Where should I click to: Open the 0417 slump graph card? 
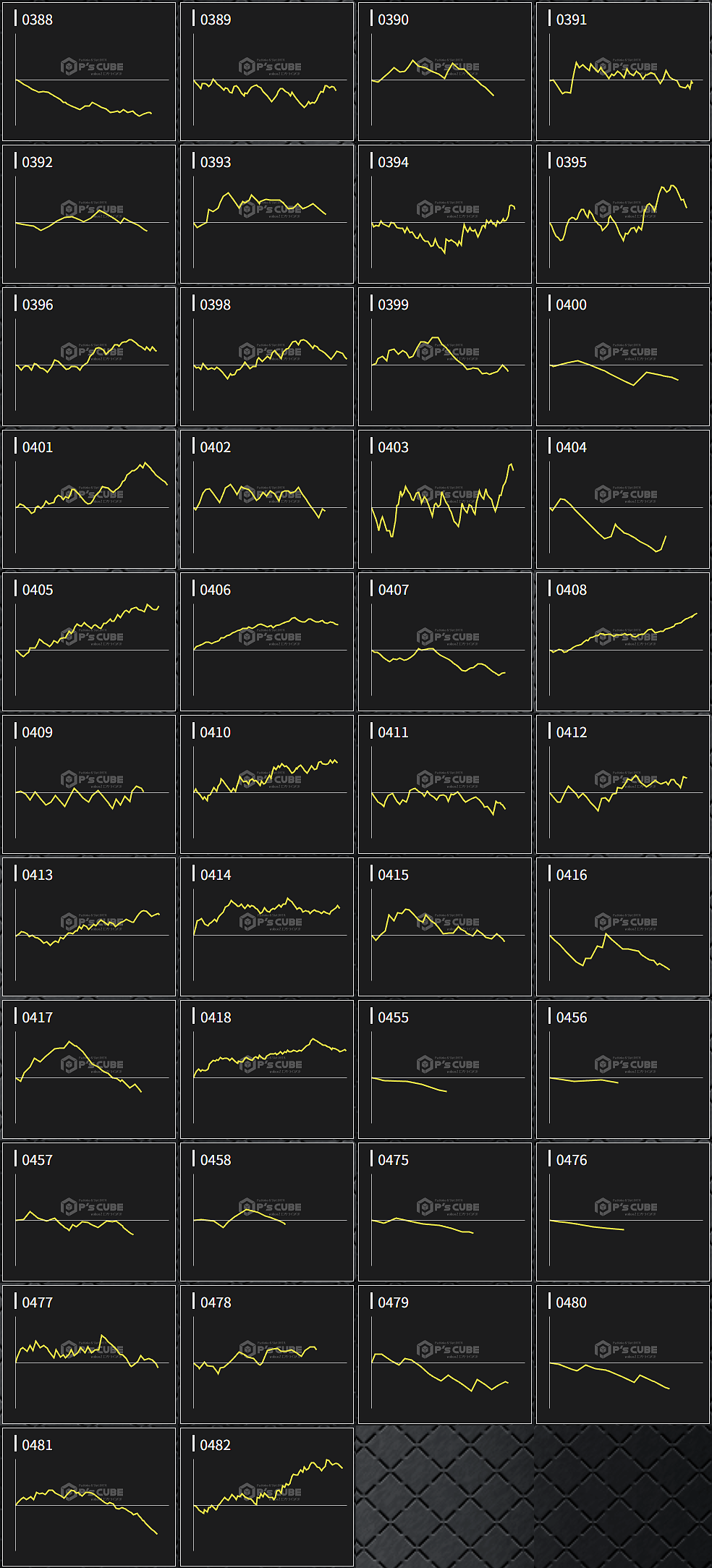pos(89,1069)
